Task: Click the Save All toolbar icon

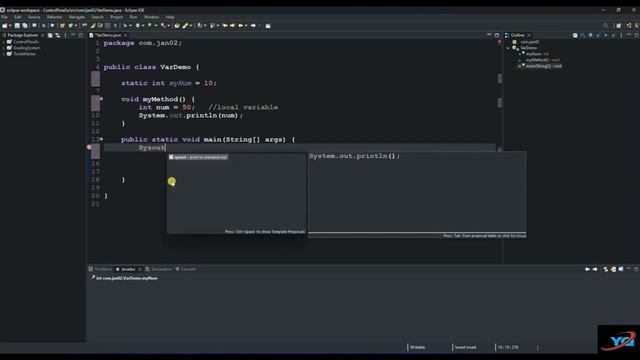Action: click(x=25, y=25)
